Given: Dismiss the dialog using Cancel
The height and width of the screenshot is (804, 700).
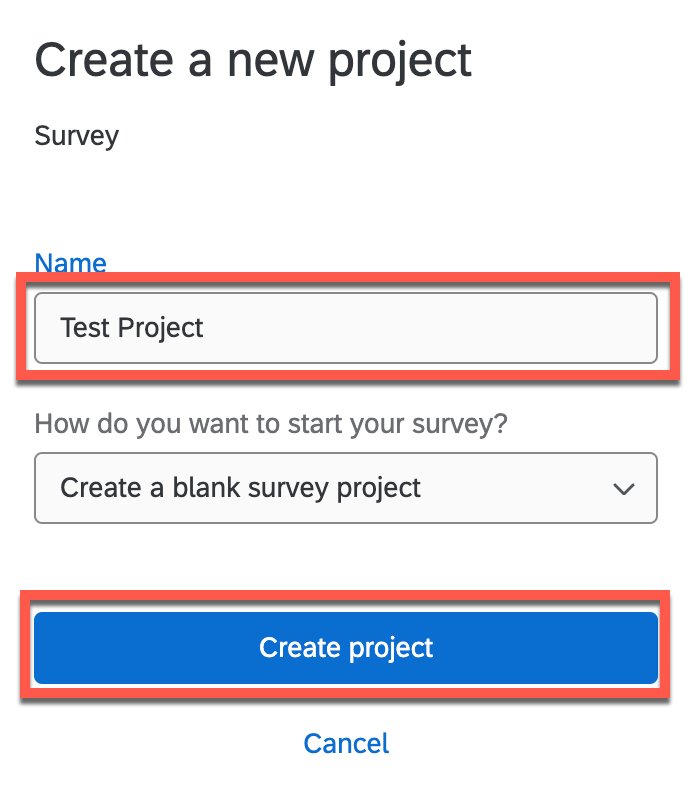Looking at the screenshot, I should click(x=346, y=743).
